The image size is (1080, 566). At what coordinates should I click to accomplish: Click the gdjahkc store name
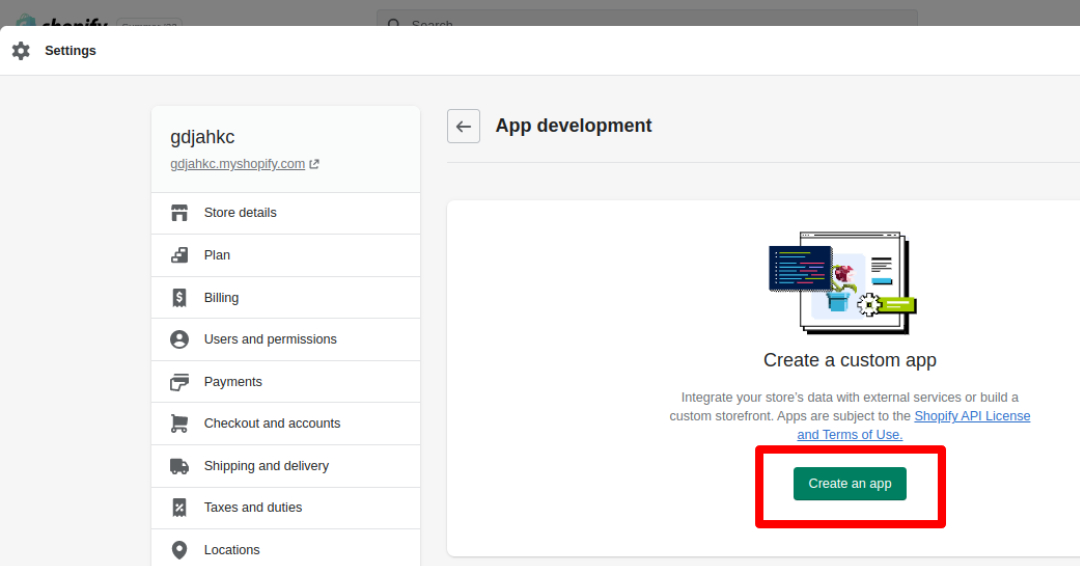coord(202,137)
